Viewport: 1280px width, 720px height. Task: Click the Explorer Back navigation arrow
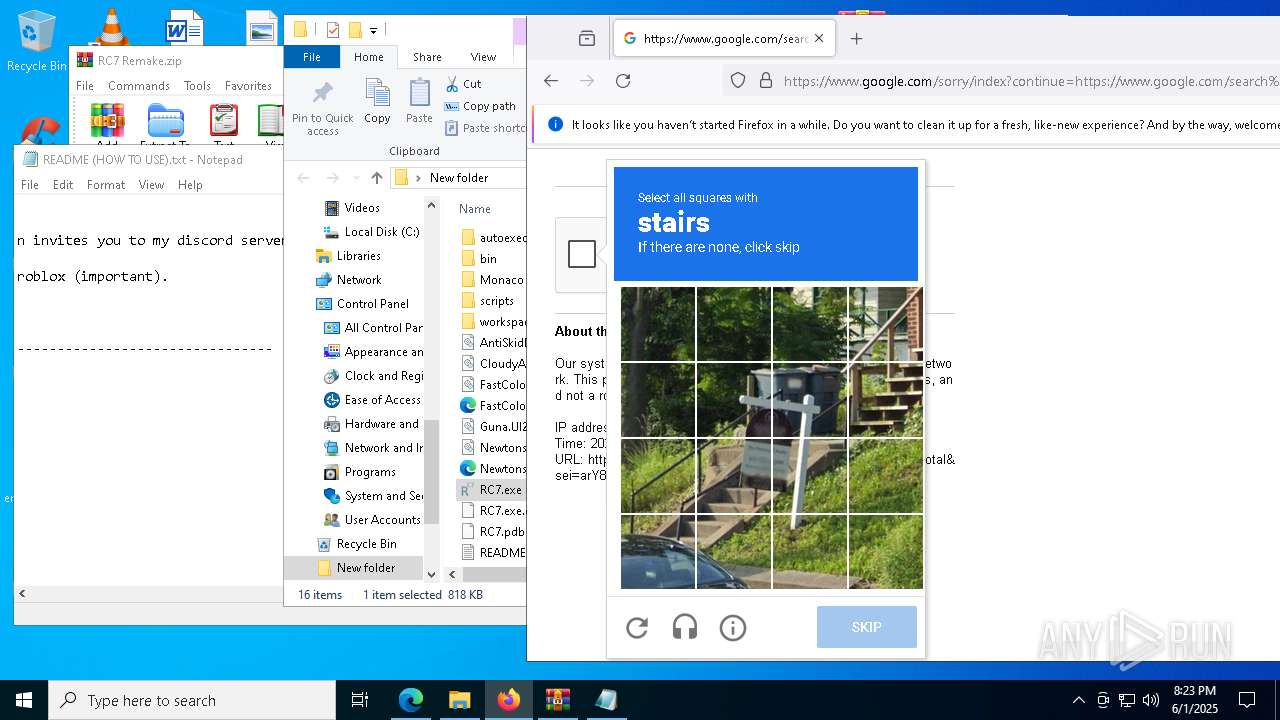click(x=303, y=178)
